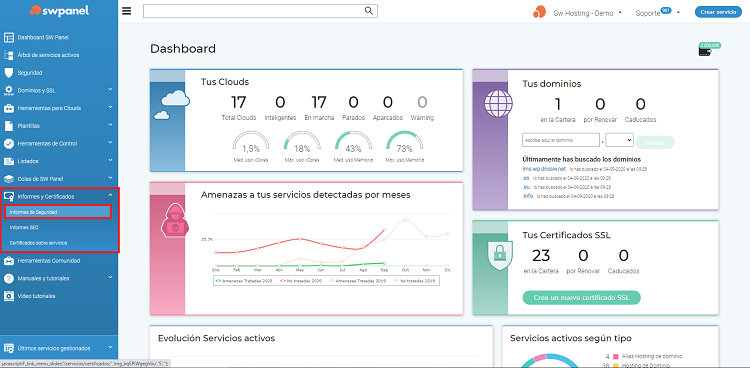This screenshot has height=368, width=750.
Task: Click the Informes y Certificados icon
Action: (x=8, y=196)
